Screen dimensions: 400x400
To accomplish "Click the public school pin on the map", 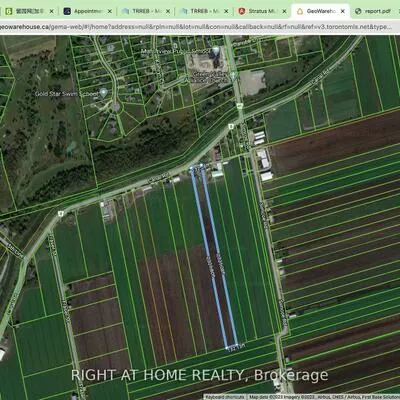I will [x=216, y=51].
